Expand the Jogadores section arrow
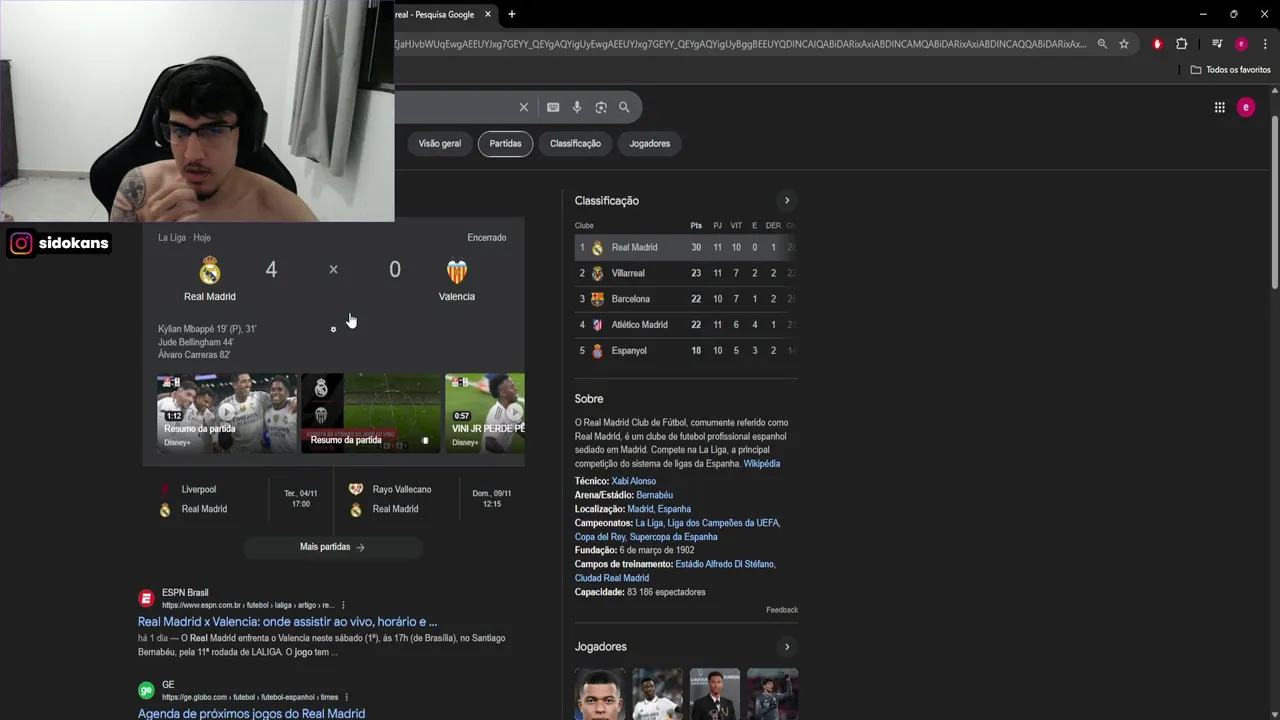 tap(787, 646)
